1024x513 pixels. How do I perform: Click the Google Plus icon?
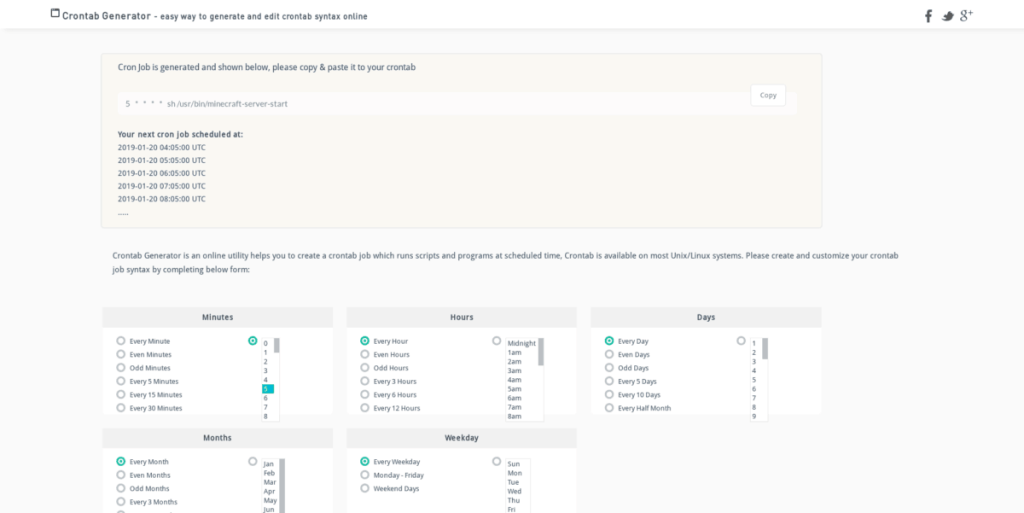point(966,15)
